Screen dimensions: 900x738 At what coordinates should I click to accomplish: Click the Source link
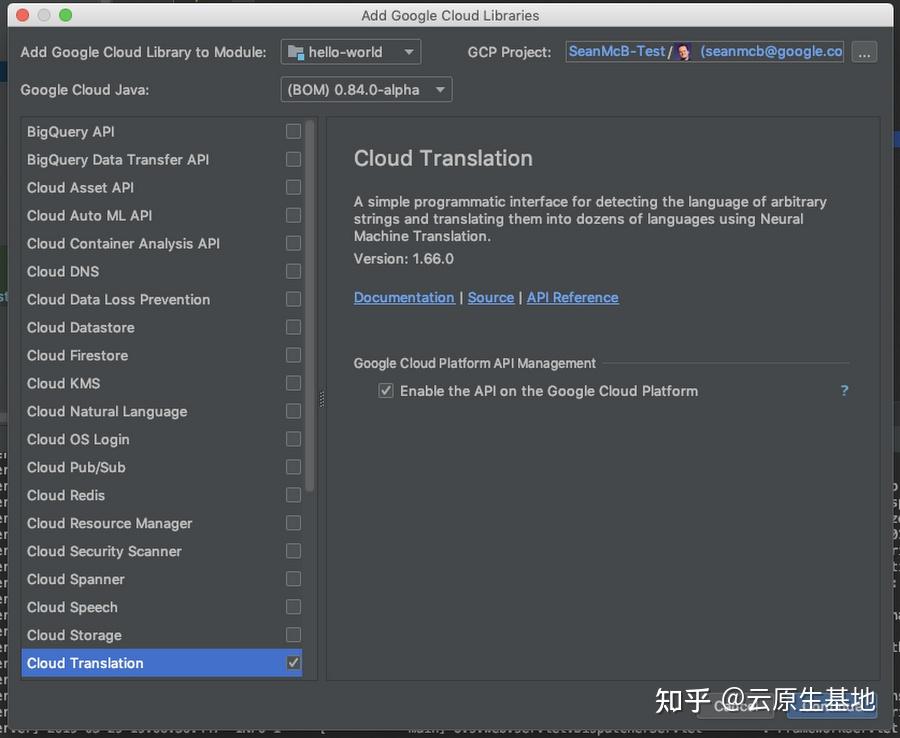[x=491, y=297]
